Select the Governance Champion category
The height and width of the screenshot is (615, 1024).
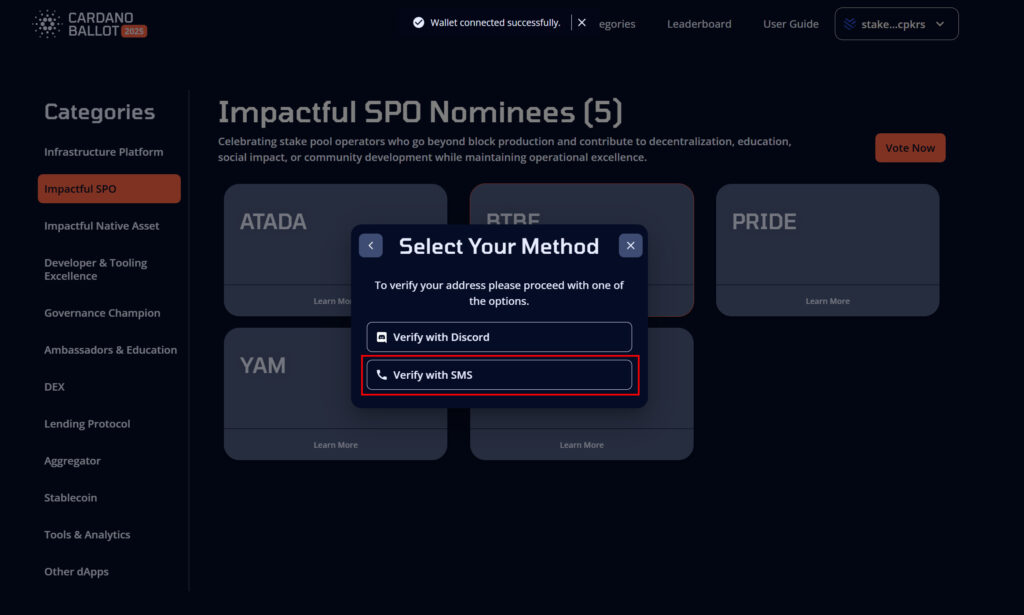(102, 313)
